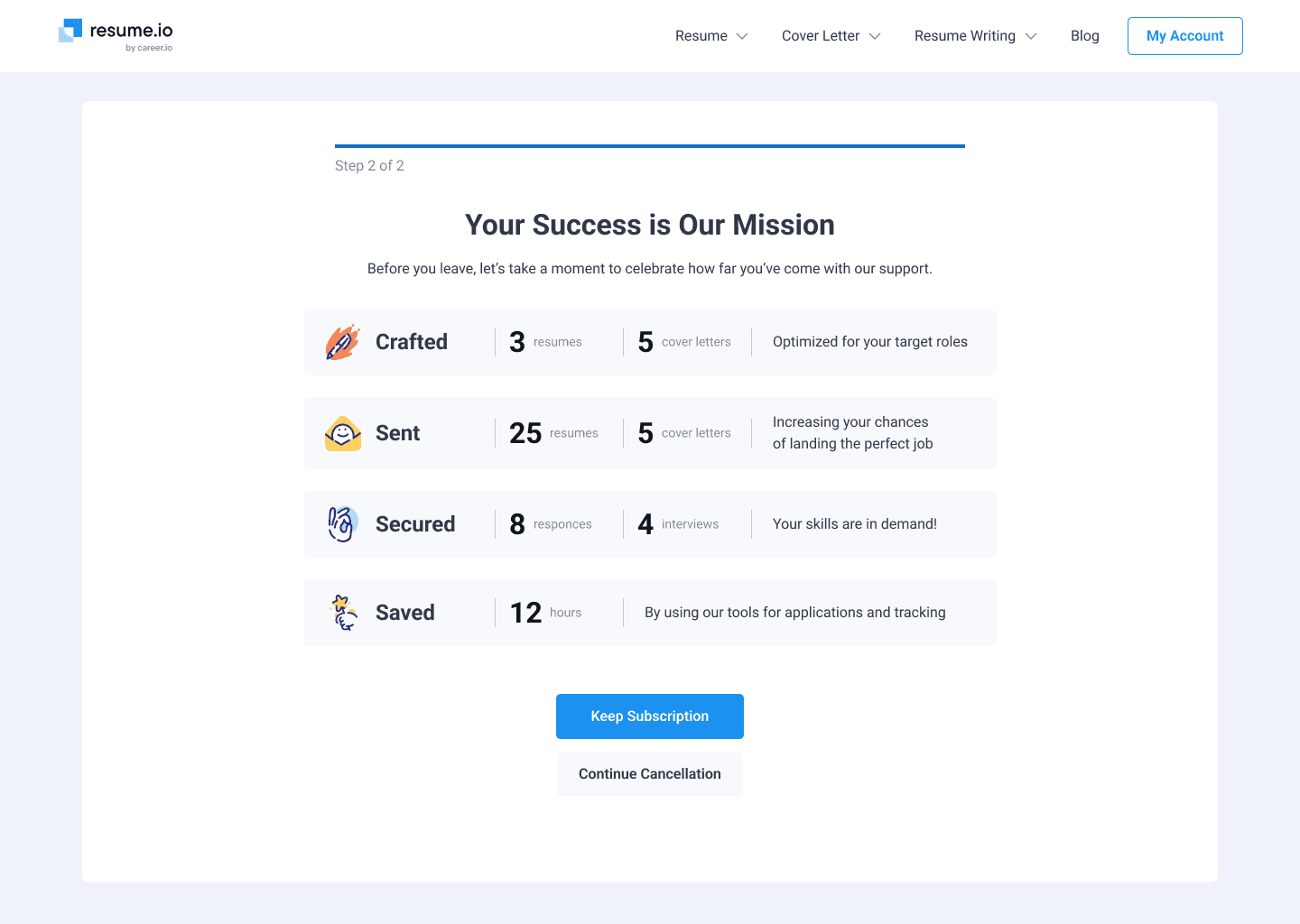
Task: Click the 'Step 2 of 2' label
Action: click(x=369, y=166)
